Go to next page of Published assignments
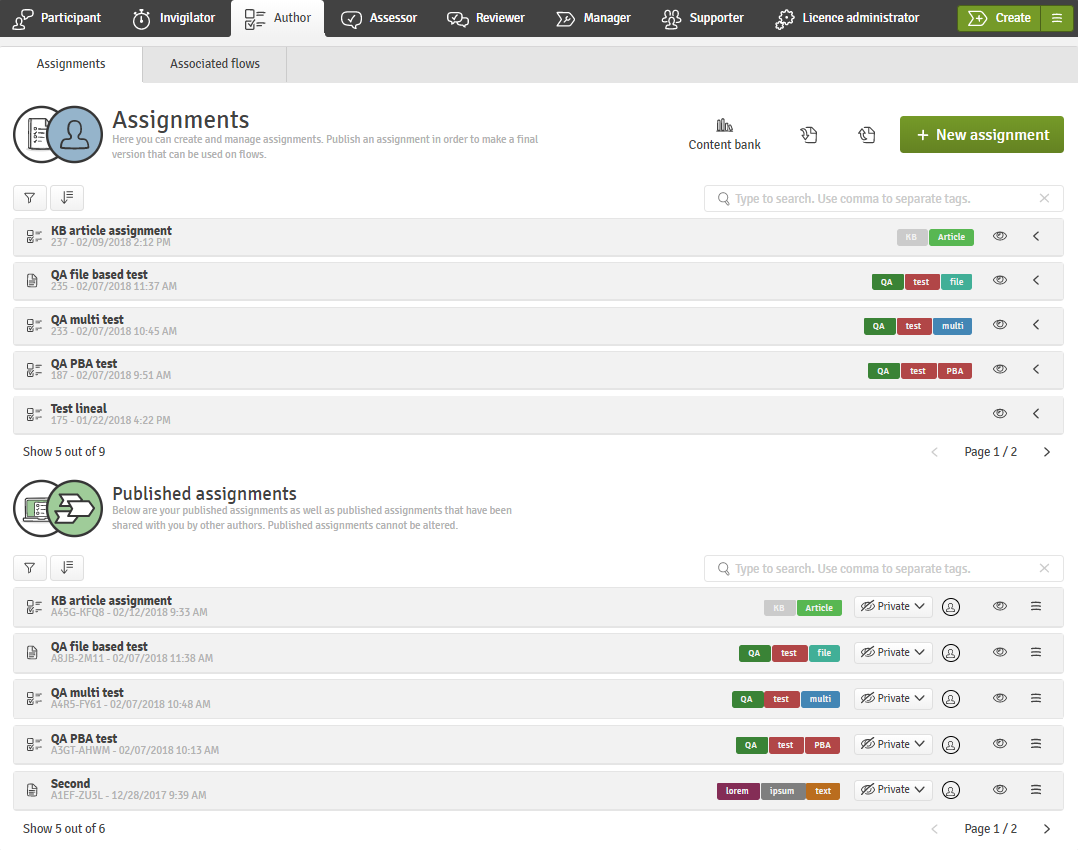 [x=1046, y=829]
